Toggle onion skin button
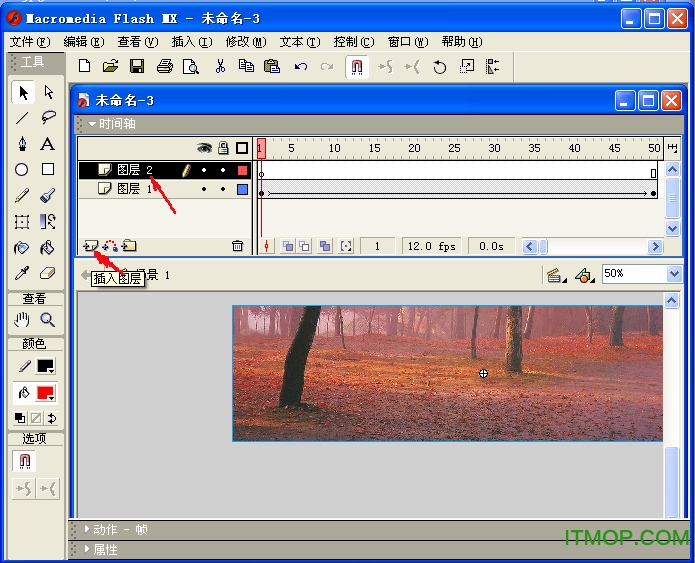Image resolution: width=695 pixels, height=563 pixels. pos(288,246)
